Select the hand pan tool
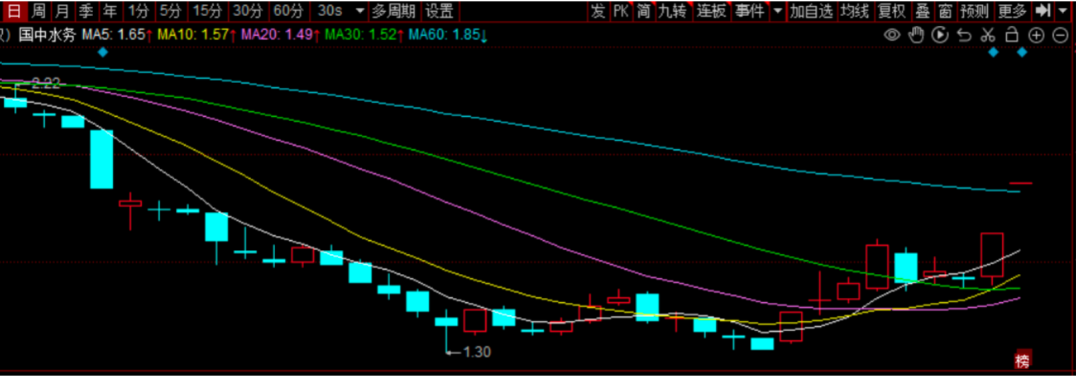Screen dimensions: 1080x377 point(915,34)
